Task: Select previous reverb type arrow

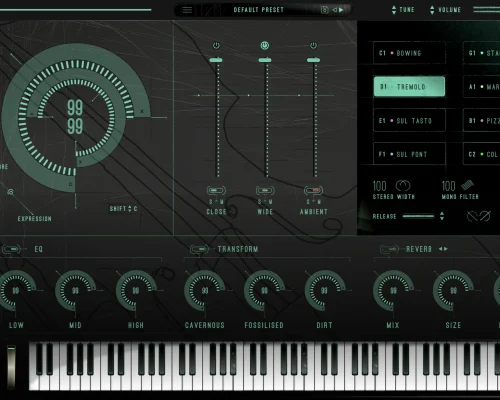Action: point(440,249)
